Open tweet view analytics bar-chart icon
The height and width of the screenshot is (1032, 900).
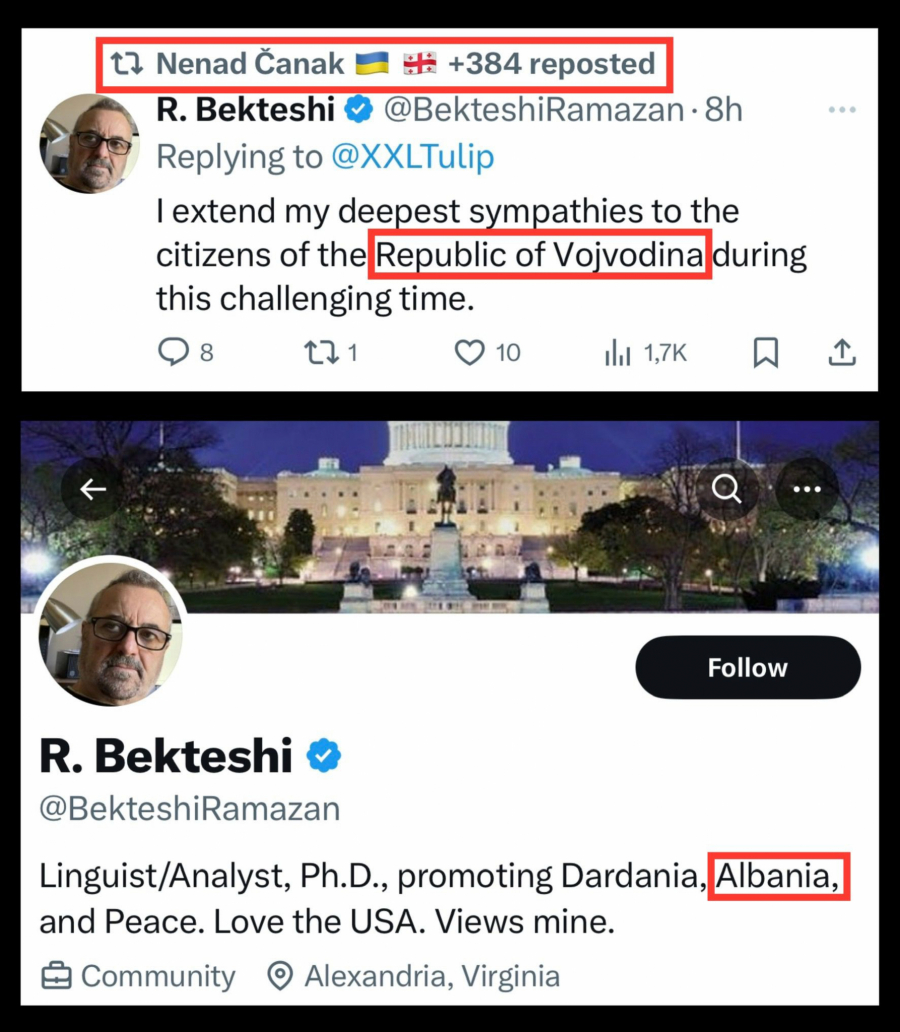coord(616,352)
